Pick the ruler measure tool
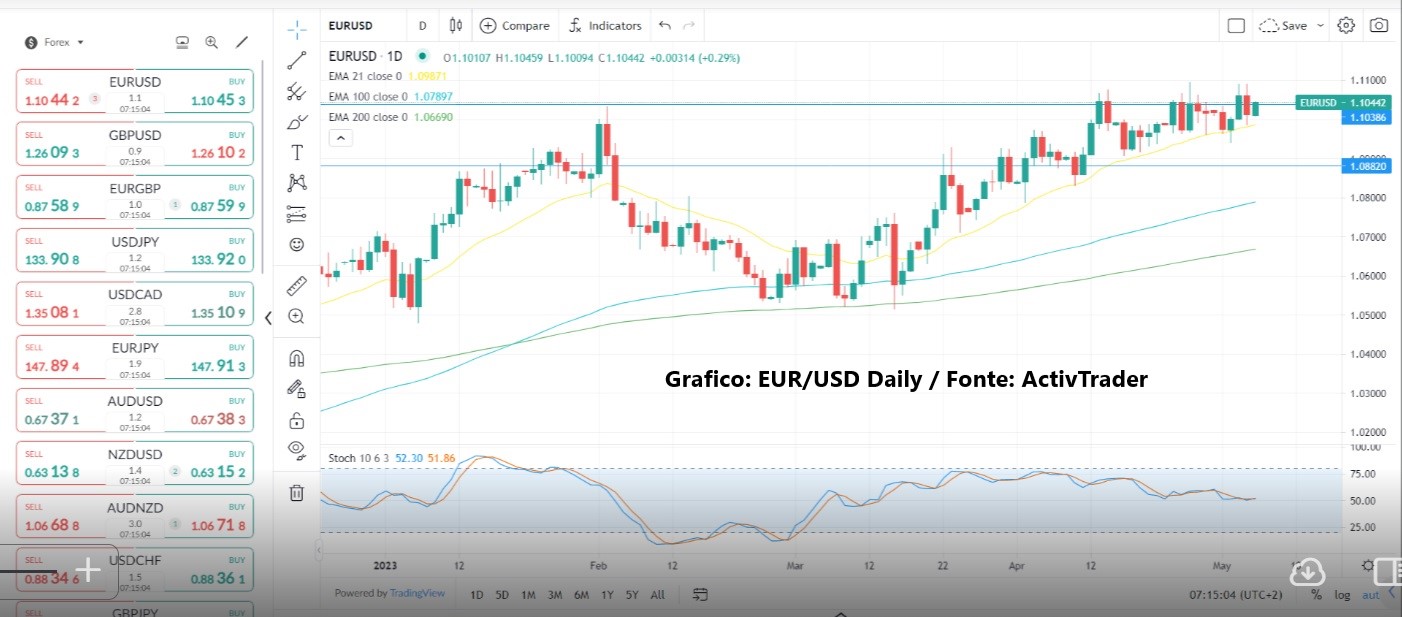 coord(296,286)
